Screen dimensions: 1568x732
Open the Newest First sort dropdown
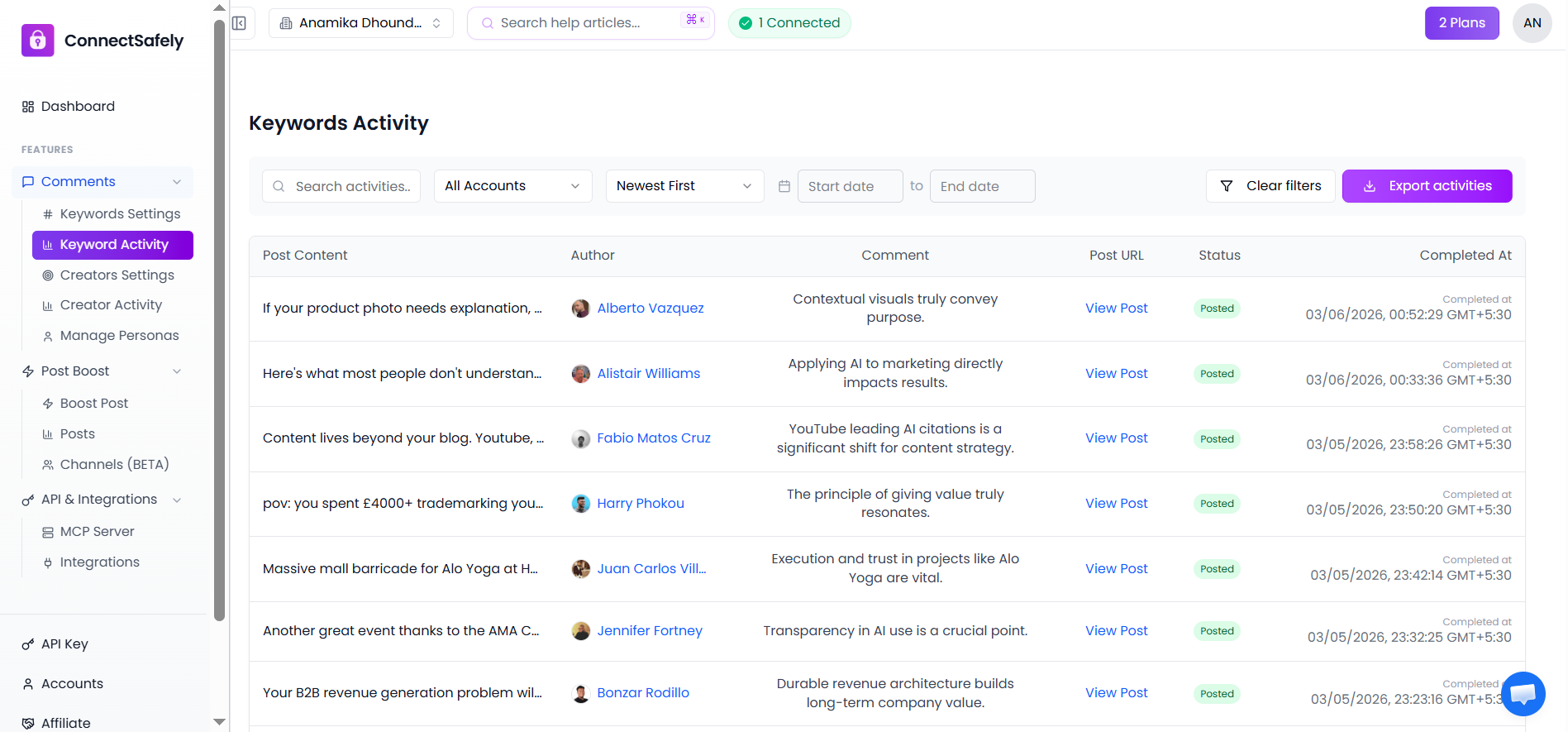(684, 186)
